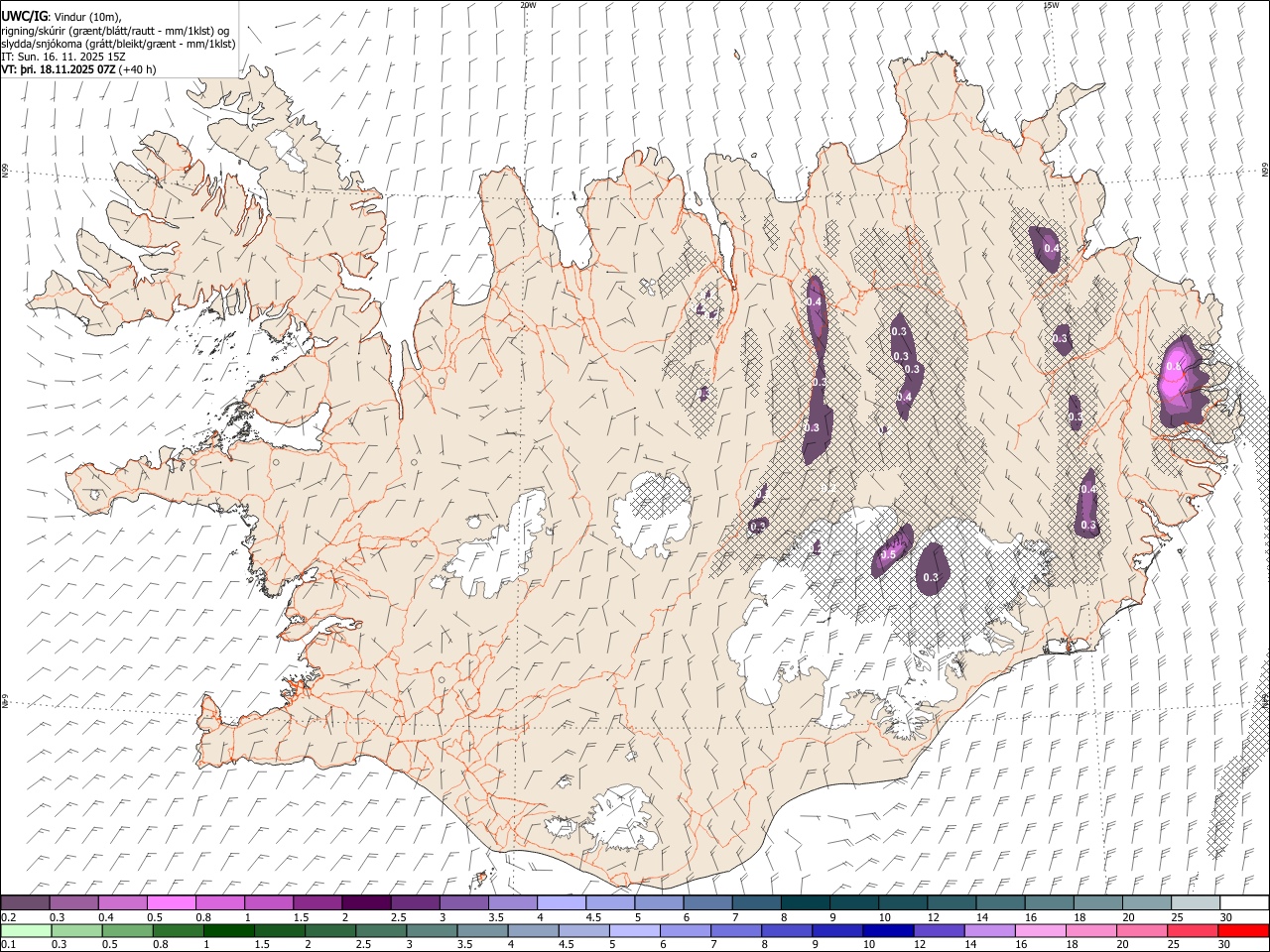Click the bright pink 0.5 swatch in upper legend row
Viewport: 1270px width, 952px height.
tap(172, 903)
